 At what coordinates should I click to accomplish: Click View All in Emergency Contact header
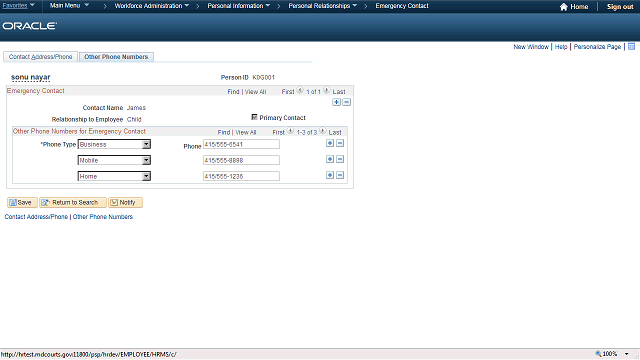click(256, 92)
